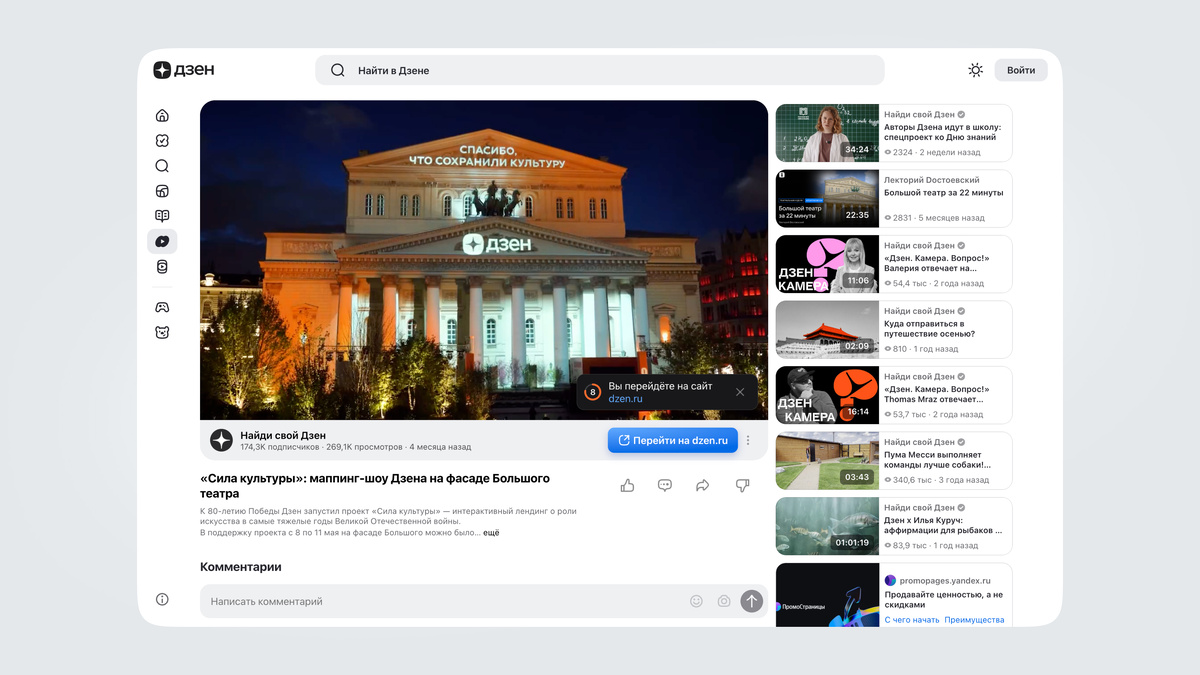Open the layout blocks sidebar icon
Viewport: 1200px width, 675px height.
pyautogui.click(x=162, y=191)
